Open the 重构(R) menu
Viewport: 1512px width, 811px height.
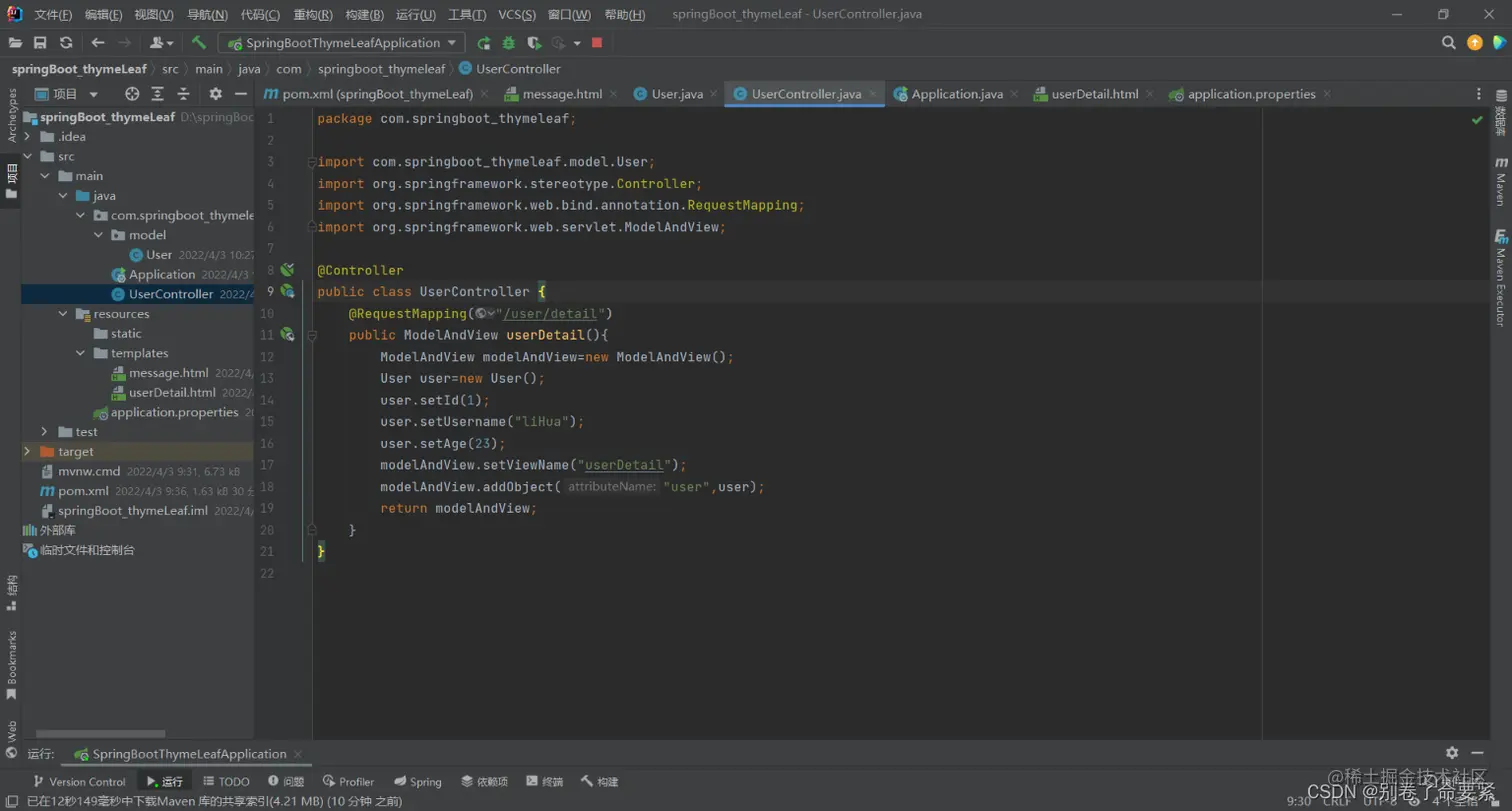pyautogui.click(x=312, y=15)
